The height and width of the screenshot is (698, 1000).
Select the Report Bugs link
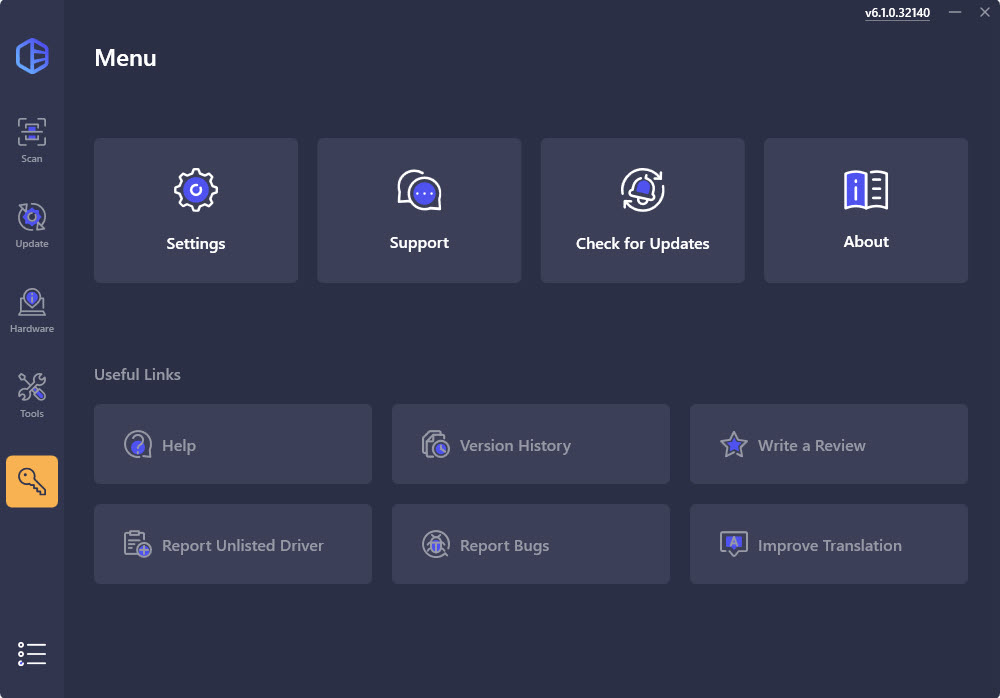(x=530, y=545)
